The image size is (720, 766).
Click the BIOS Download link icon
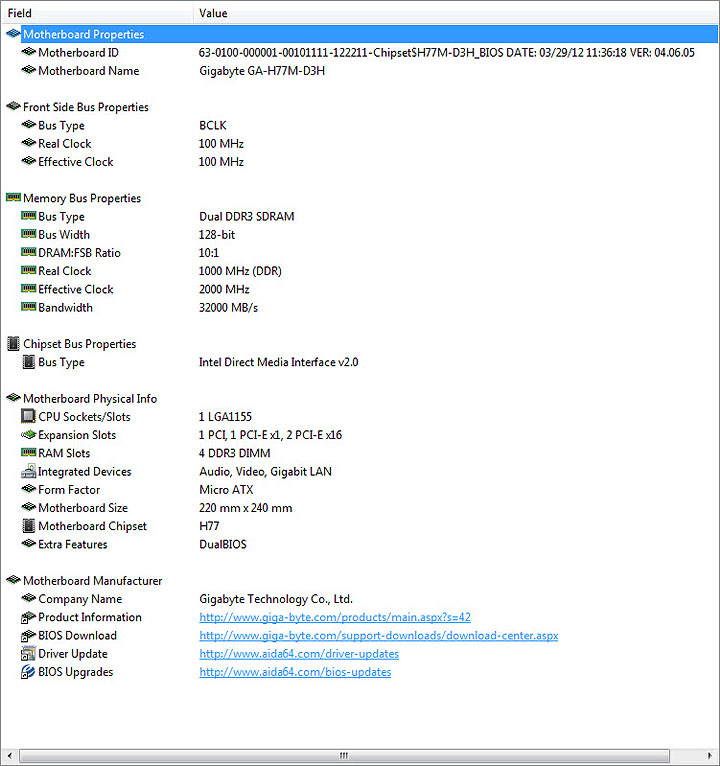coord(28,636)
